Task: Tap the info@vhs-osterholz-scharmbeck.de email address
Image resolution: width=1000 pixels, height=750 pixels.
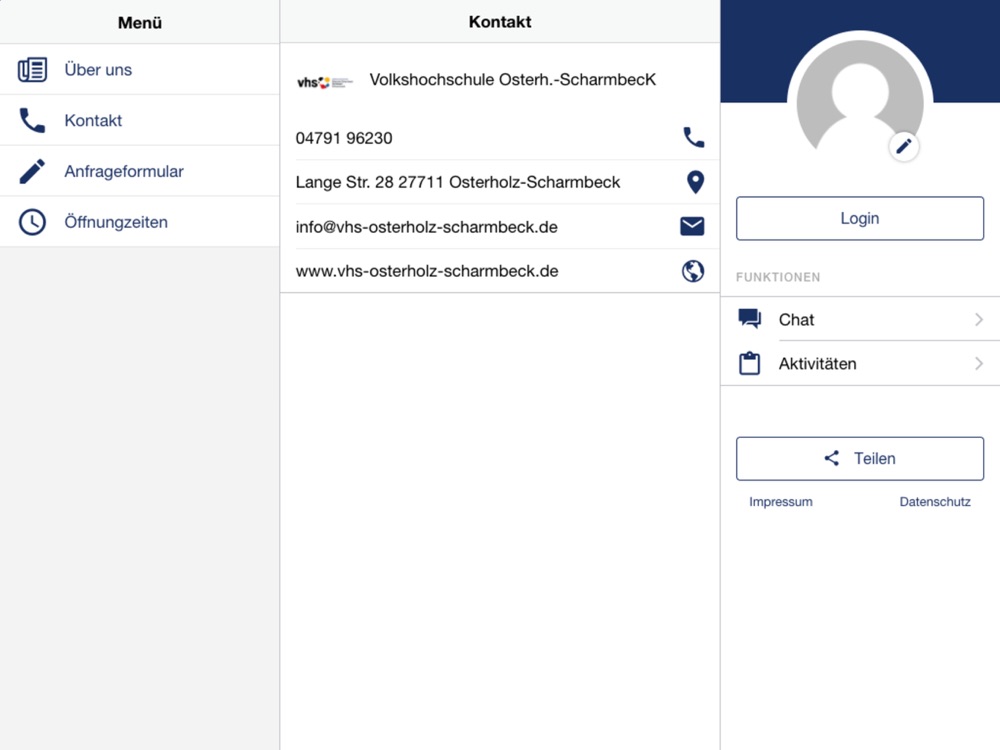Action: [427, 227]
